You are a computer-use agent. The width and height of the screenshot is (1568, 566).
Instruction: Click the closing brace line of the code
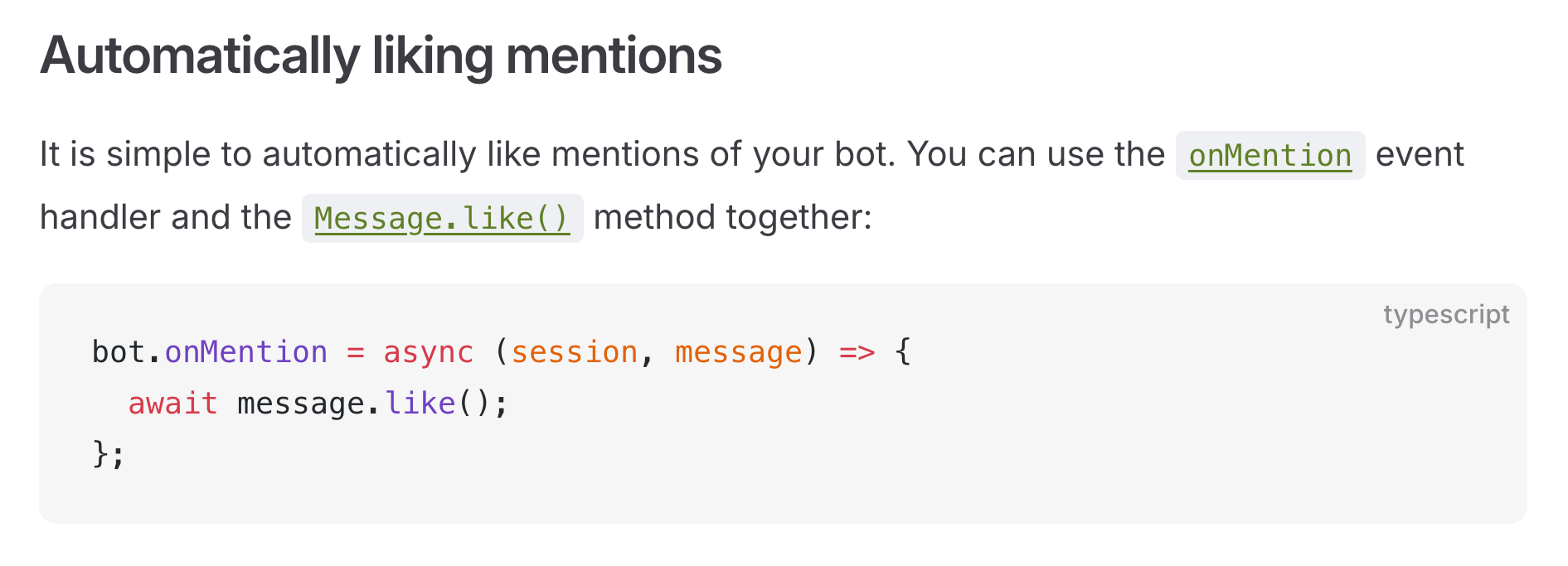(108, 454)
